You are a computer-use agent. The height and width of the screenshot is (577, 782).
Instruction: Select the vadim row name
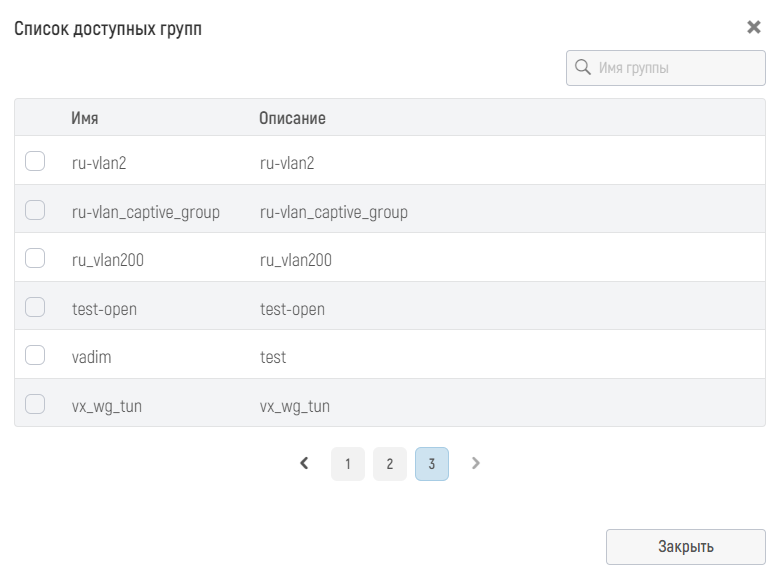point(91,357)
